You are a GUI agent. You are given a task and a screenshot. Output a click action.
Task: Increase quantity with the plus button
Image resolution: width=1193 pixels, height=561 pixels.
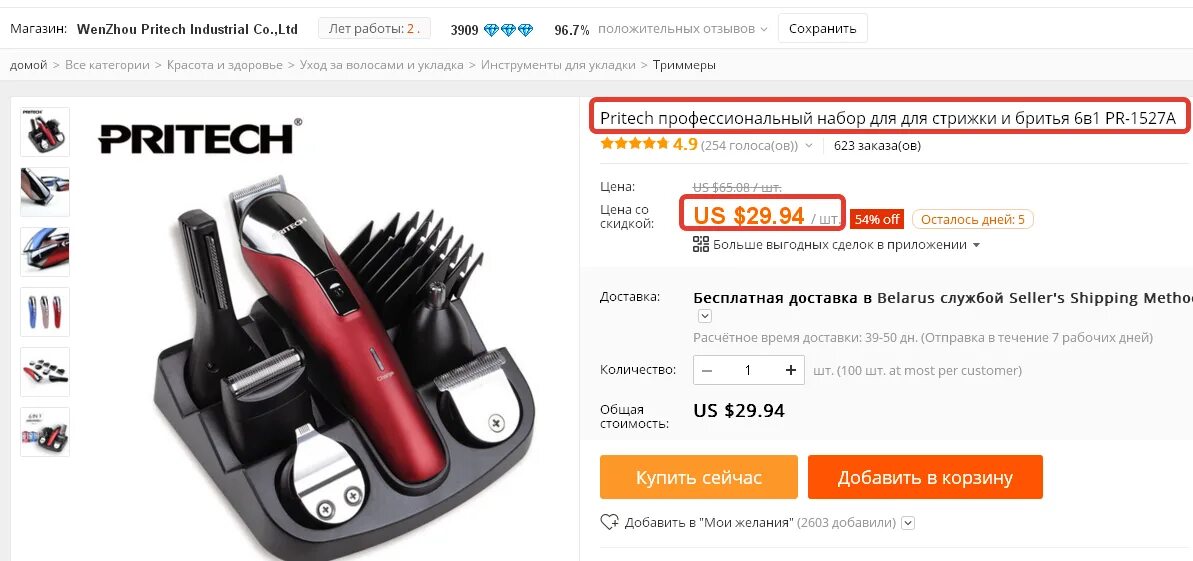pos(791,370)
